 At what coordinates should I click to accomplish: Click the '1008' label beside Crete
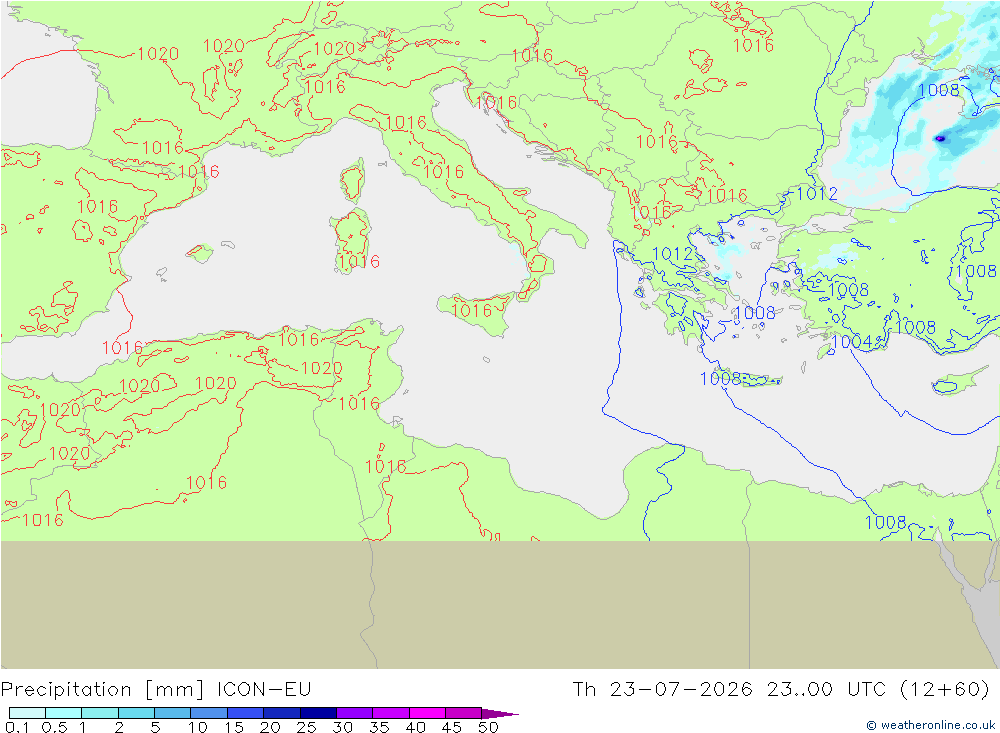720,378
